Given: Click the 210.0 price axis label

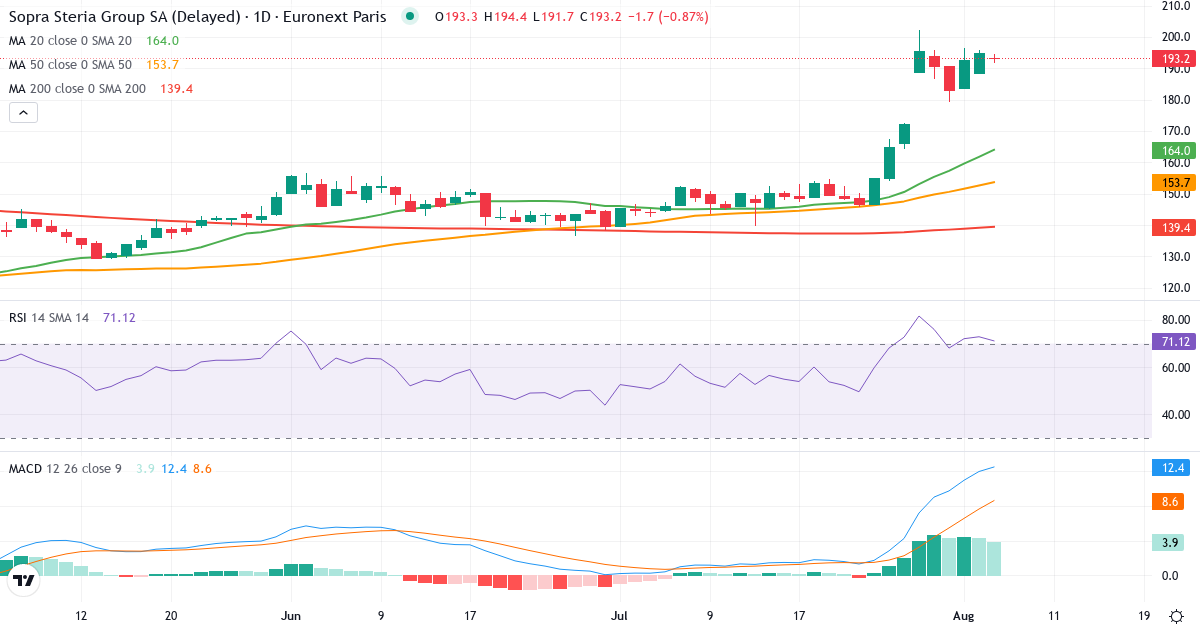Looking at the screenshot, I should [x=1174, y=6].
